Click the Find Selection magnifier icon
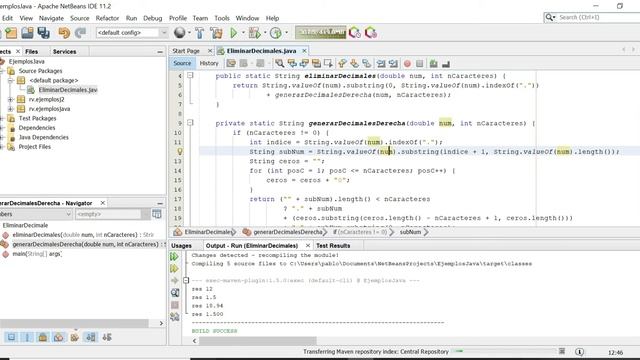 pos(280,63)
